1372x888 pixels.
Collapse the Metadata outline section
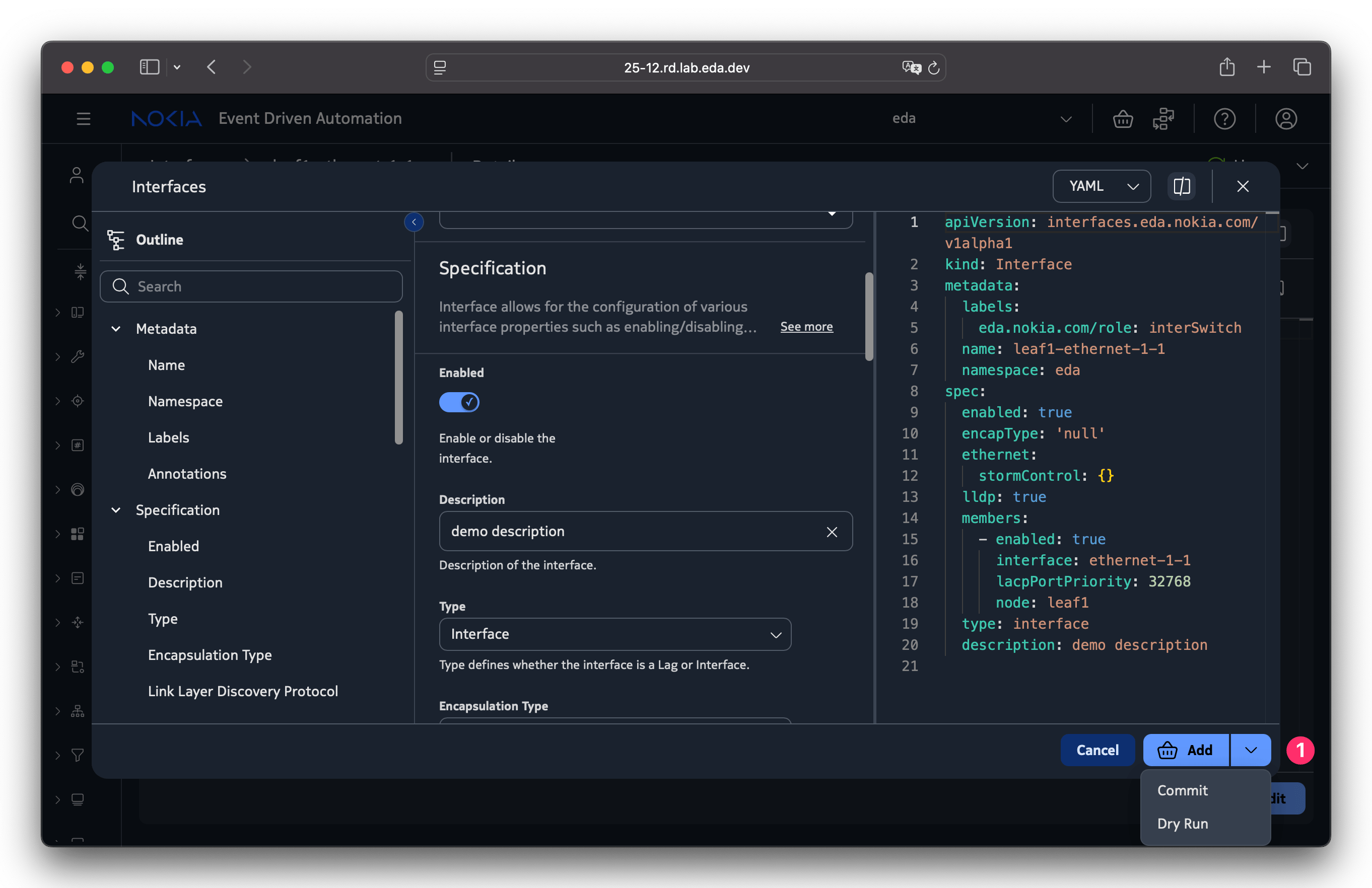click(x=116, y=328)
